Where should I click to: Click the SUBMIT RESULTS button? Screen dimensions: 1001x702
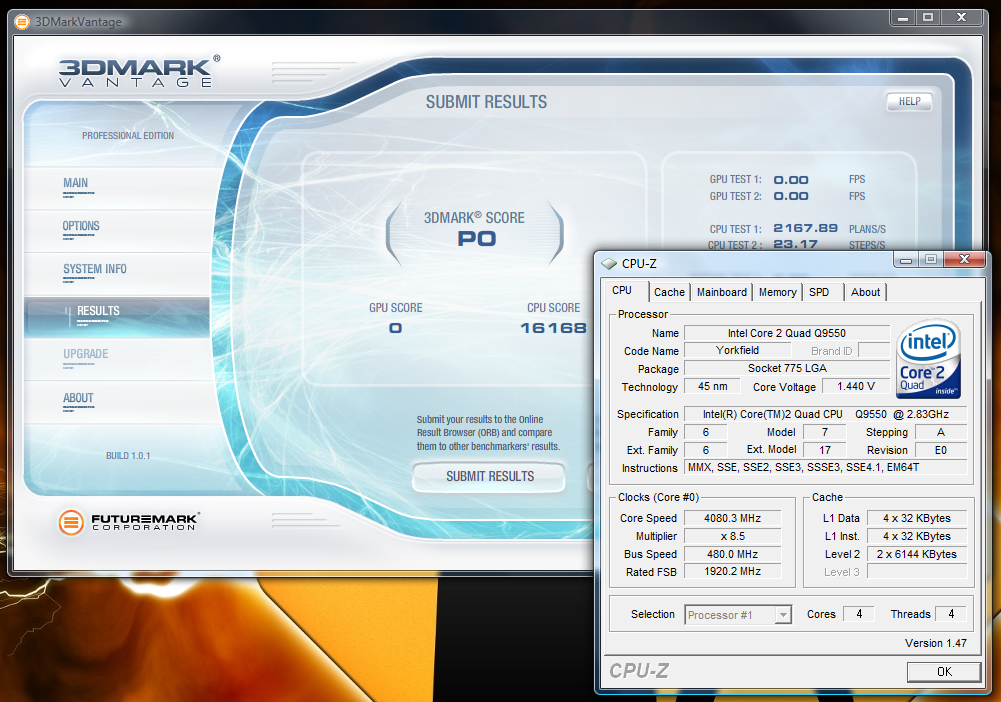(489, 477)
